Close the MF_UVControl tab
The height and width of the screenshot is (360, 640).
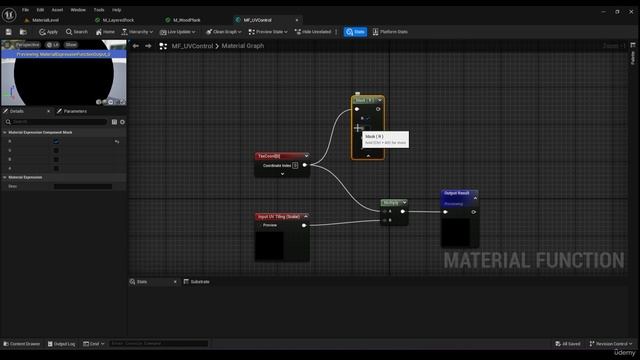[x=297, y=20]
